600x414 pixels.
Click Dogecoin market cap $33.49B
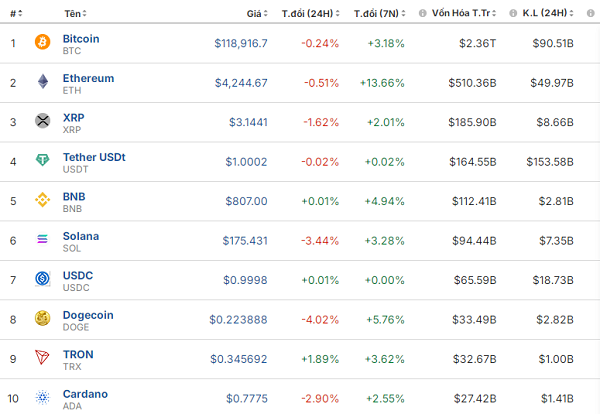coord(474,319)
